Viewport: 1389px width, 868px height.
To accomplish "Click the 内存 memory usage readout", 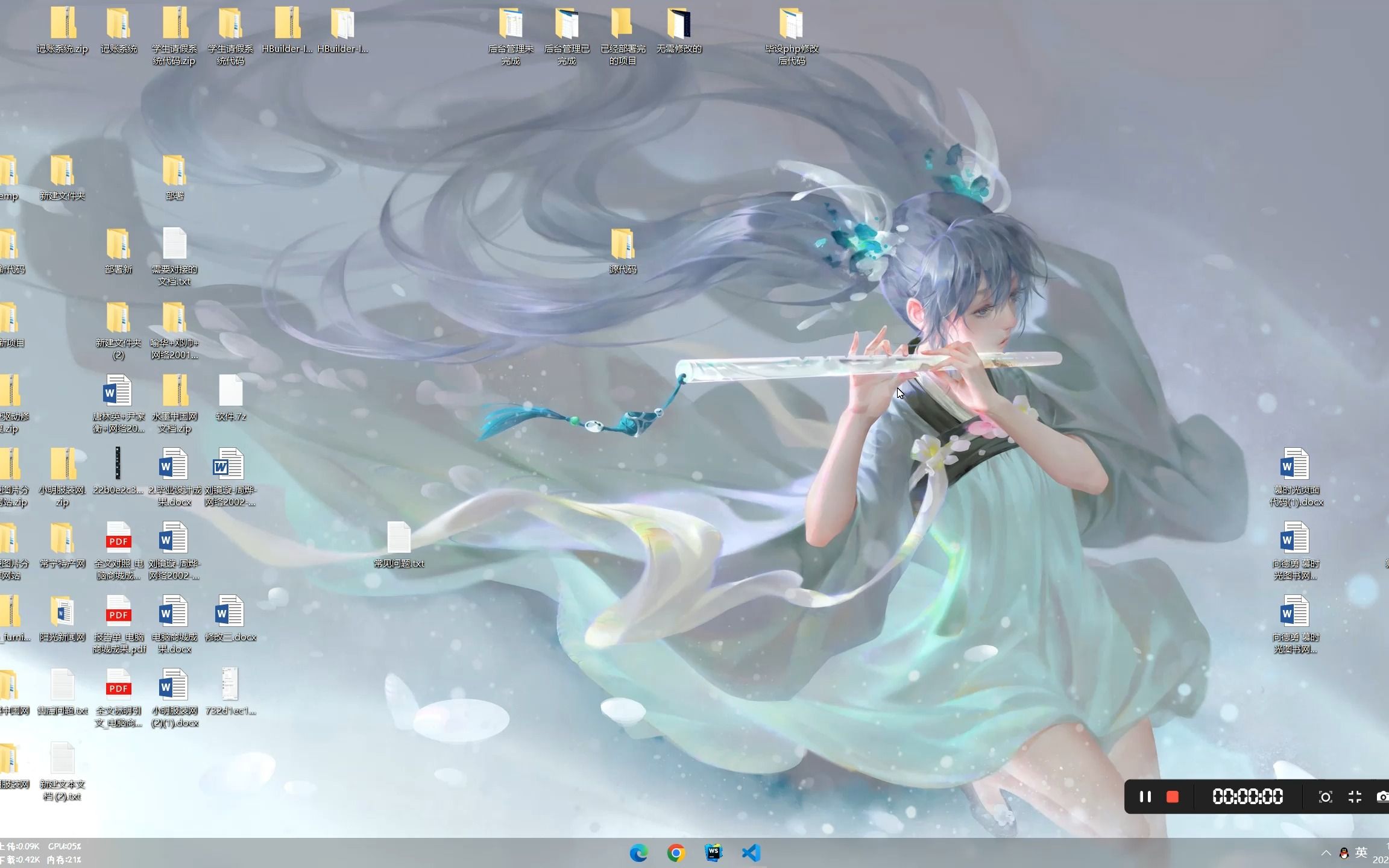I will [64, 860].
